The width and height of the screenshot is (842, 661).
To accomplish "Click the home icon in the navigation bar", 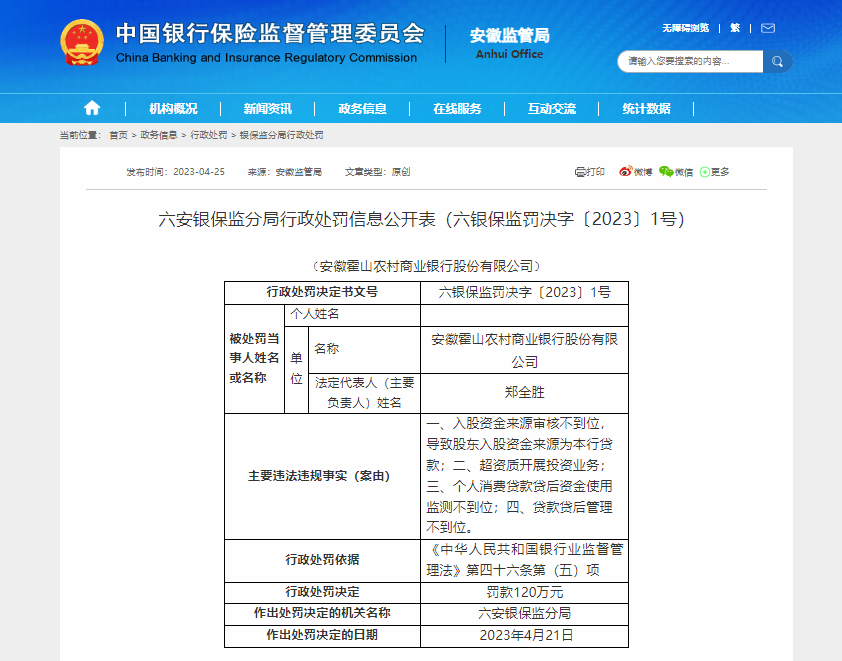I will click(x=91, y=108).
